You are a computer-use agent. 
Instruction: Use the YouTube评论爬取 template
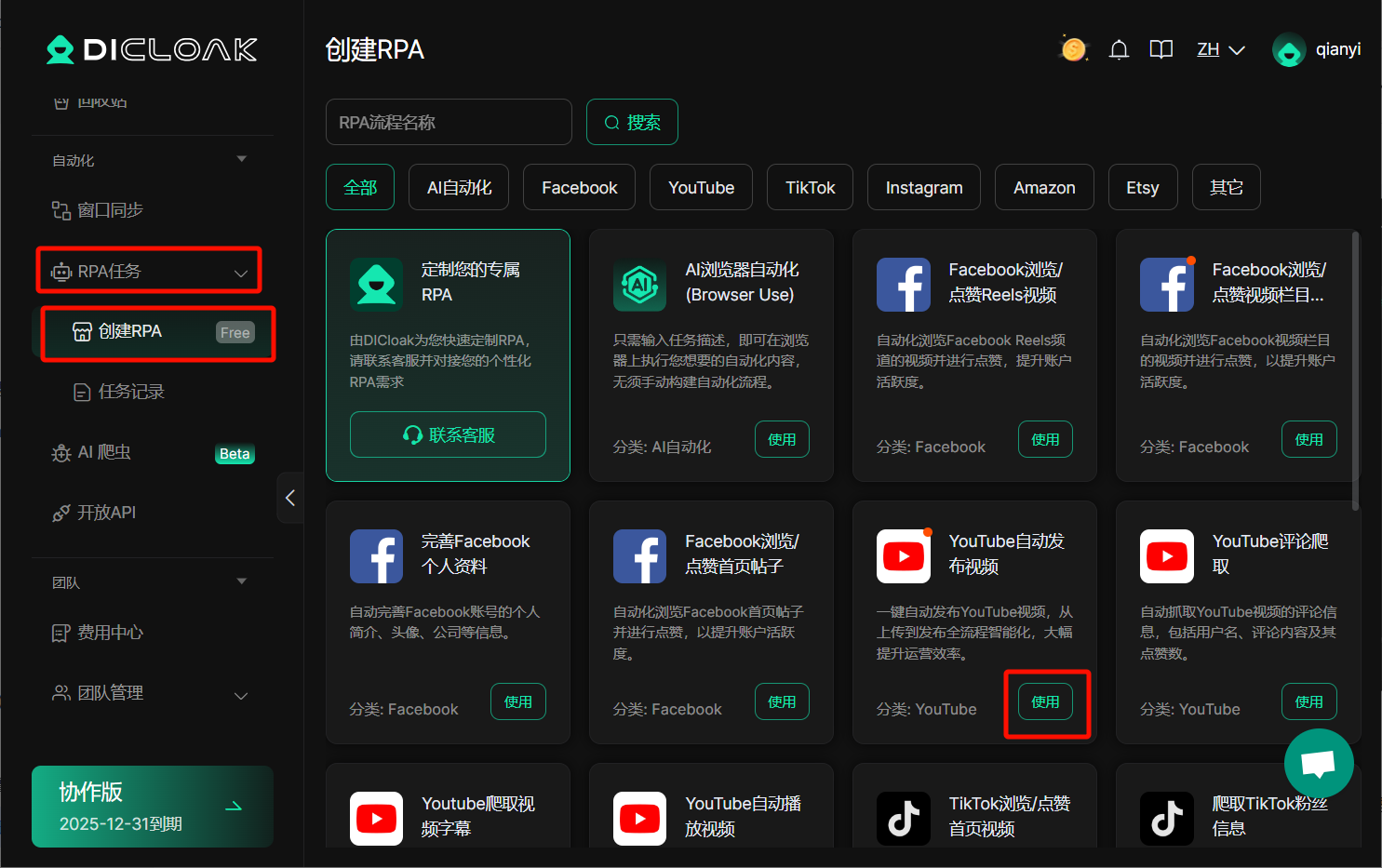(1308, 701)
